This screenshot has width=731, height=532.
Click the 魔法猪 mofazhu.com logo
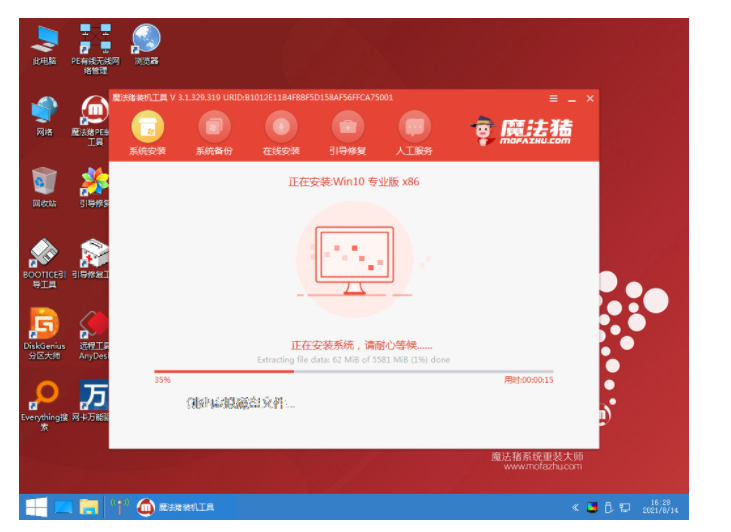(522, 131)
